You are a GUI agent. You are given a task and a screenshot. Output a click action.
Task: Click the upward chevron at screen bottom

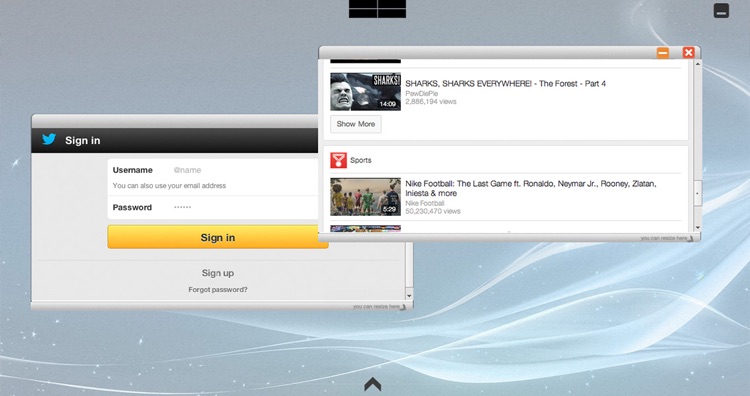tap(373, 384)
